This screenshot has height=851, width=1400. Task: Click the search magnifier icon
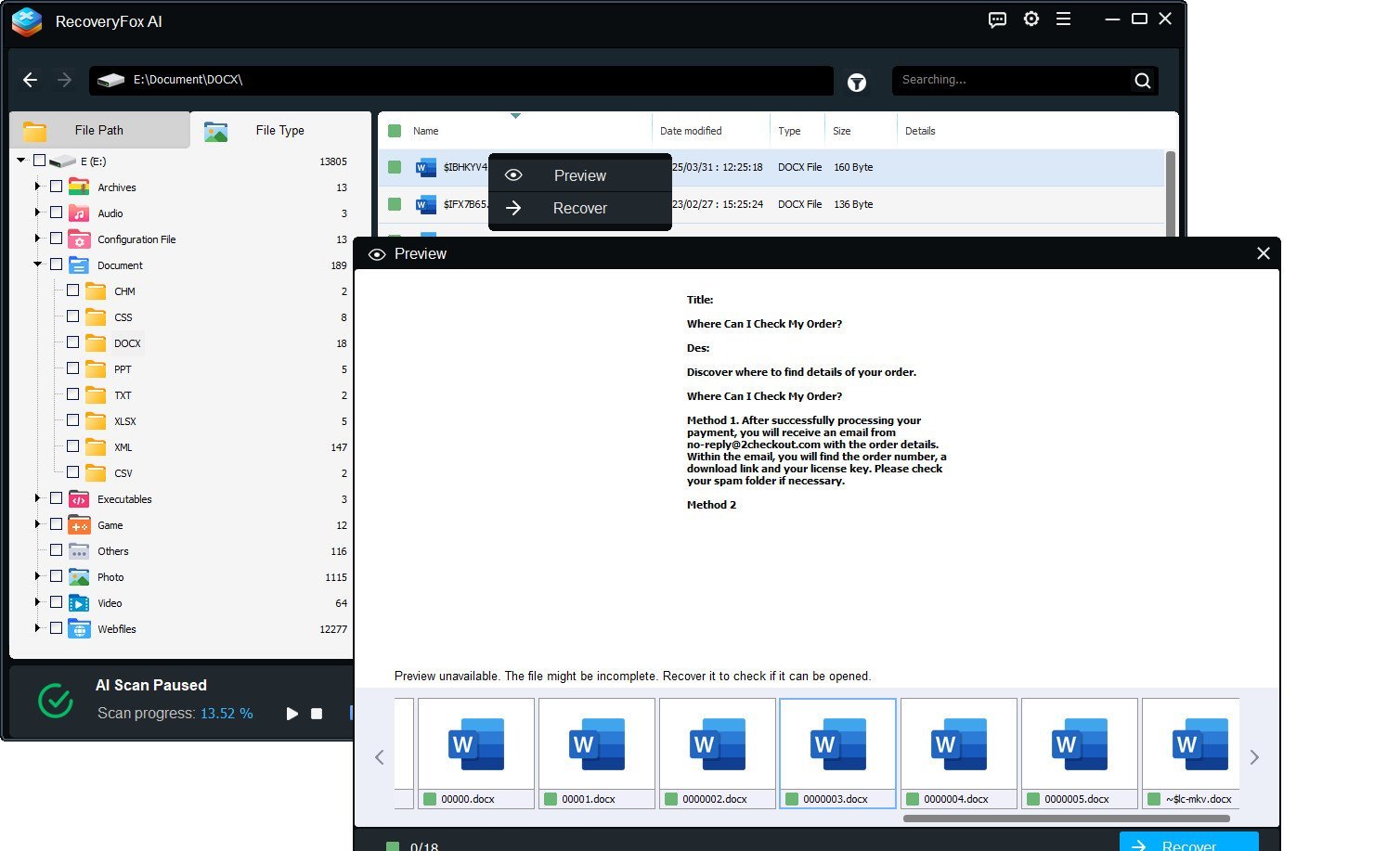click(x=1142, y=81)
